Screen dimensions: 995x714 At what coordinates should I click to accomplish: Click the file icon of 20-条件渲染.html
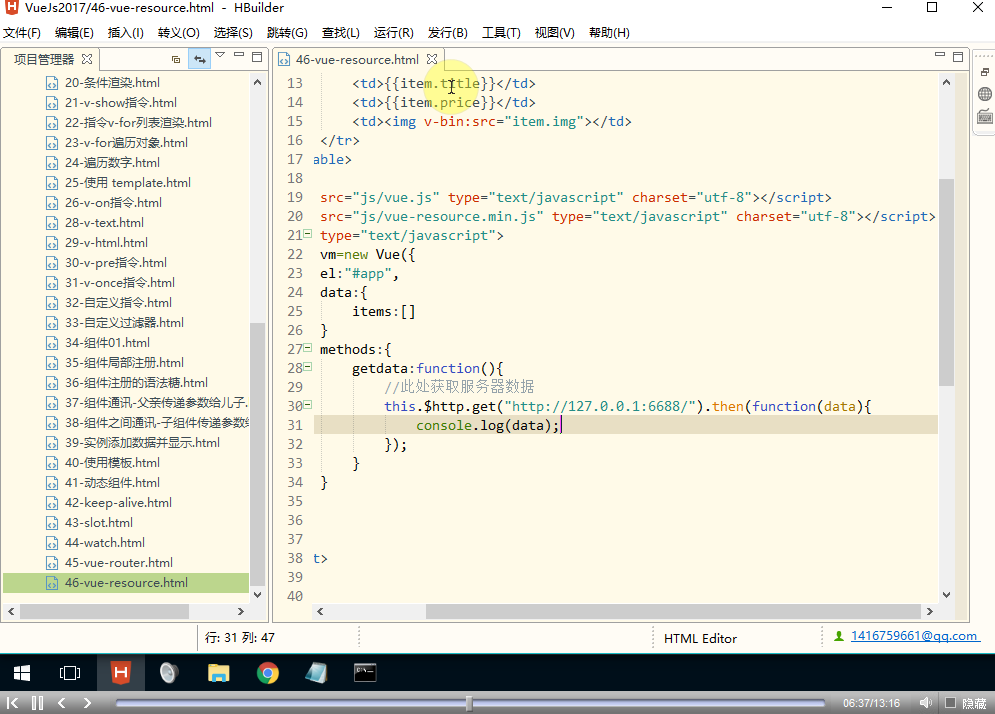[52, 83]
